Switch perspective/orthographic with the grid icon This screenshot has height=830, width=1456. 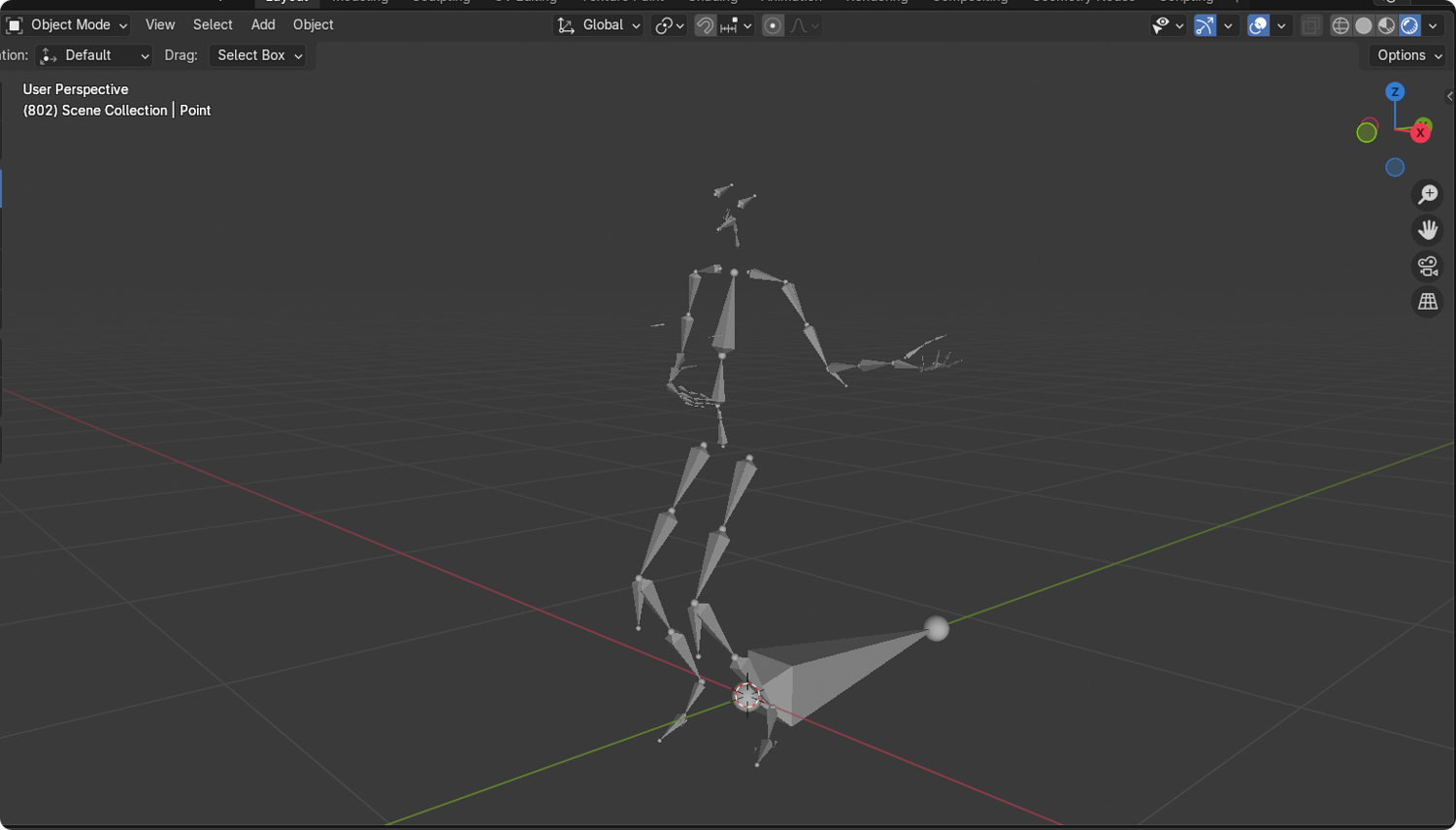pos(1427,302)
